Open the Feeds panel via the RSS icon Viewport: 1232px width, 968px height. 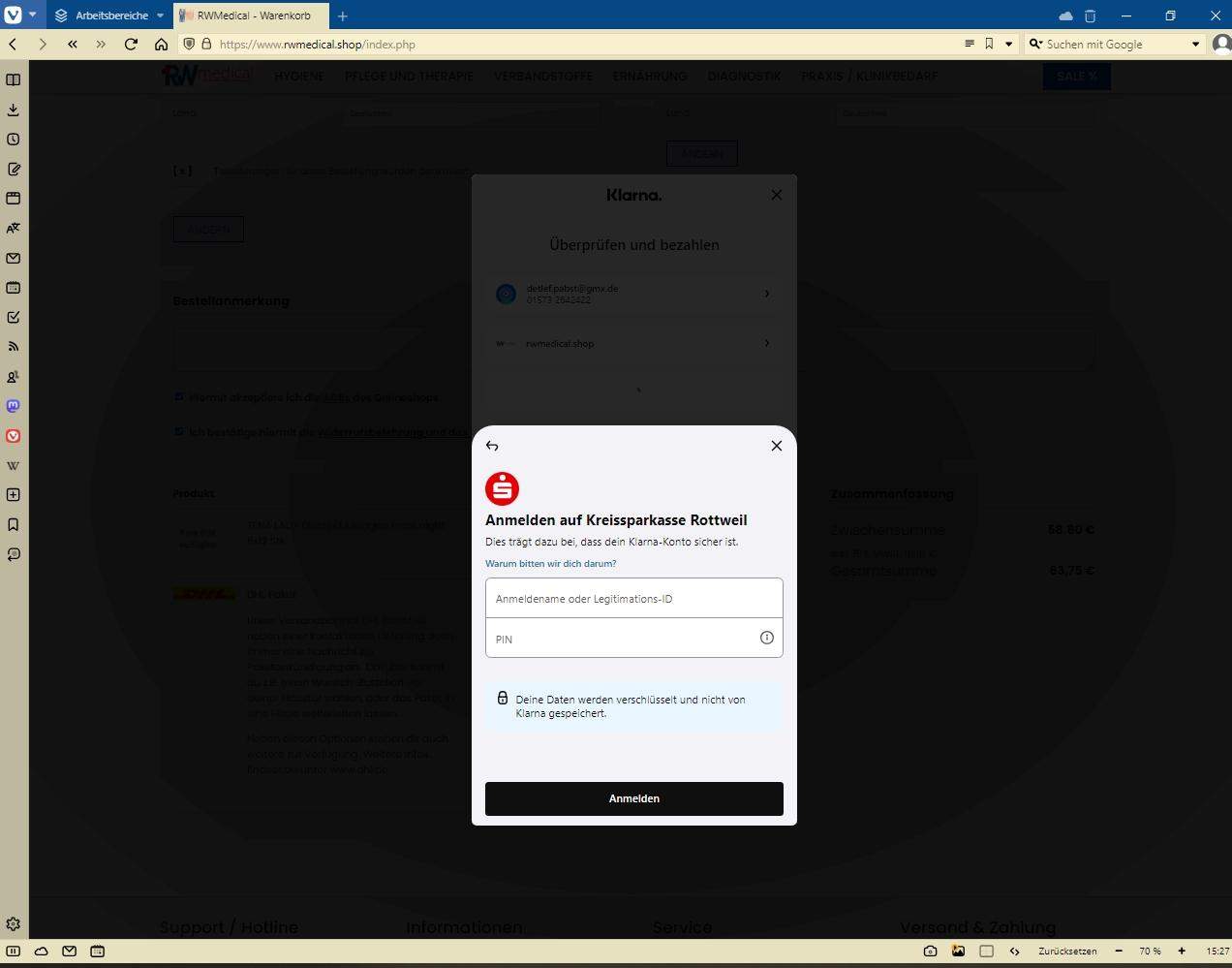coord(13,346)
